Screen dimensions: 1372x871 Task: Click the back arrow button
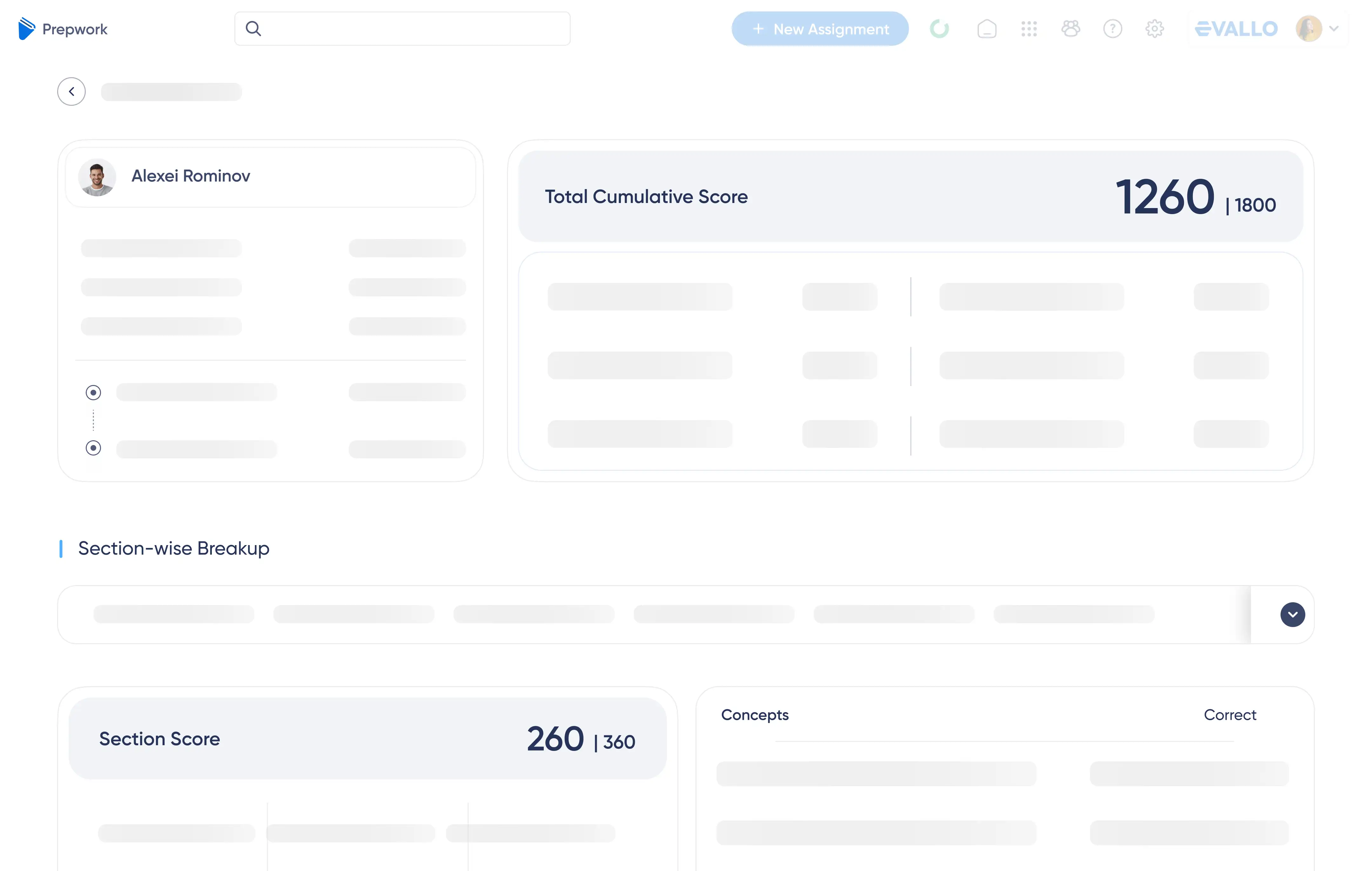click(71, 91)
